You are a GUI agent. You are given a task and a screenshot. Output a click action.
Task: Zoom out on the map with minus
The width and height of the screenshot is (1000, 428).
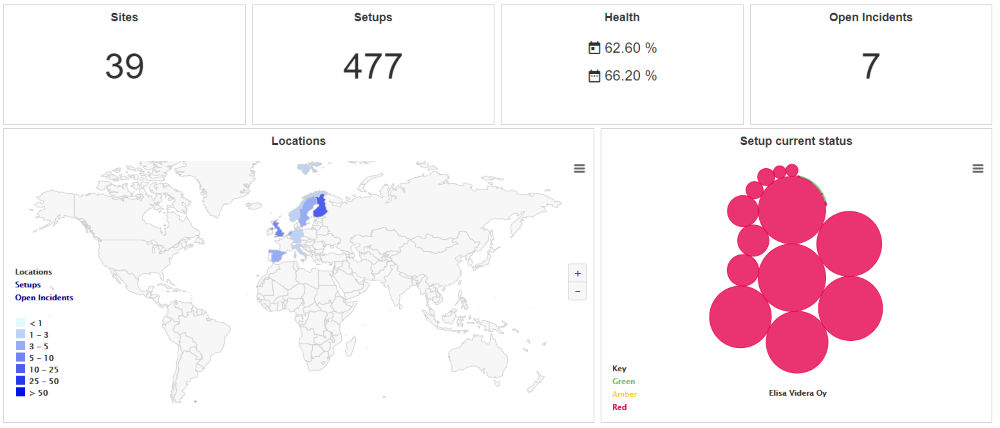point(577,291)
